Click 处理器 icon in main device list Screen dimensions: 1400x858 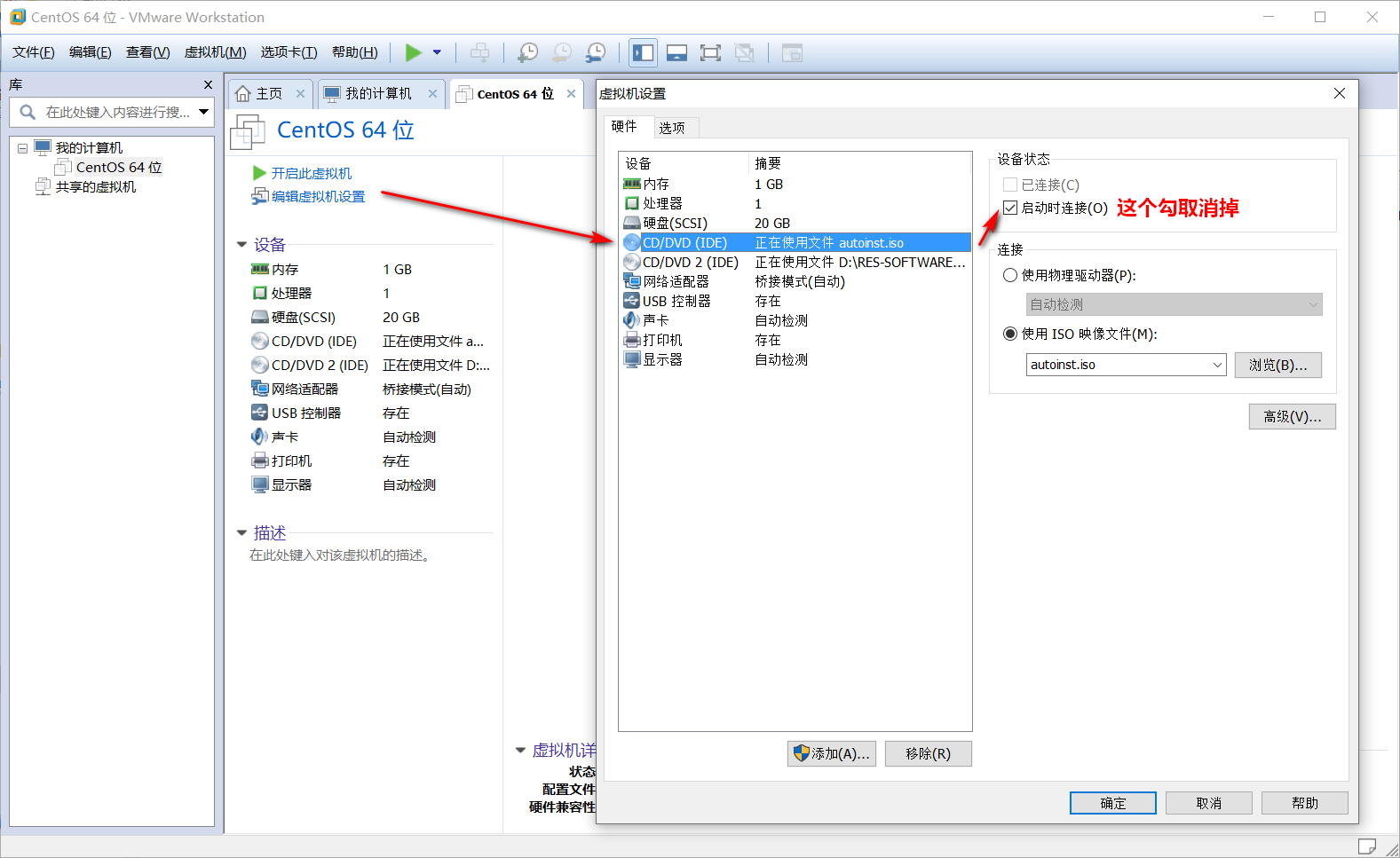point(259,293)
